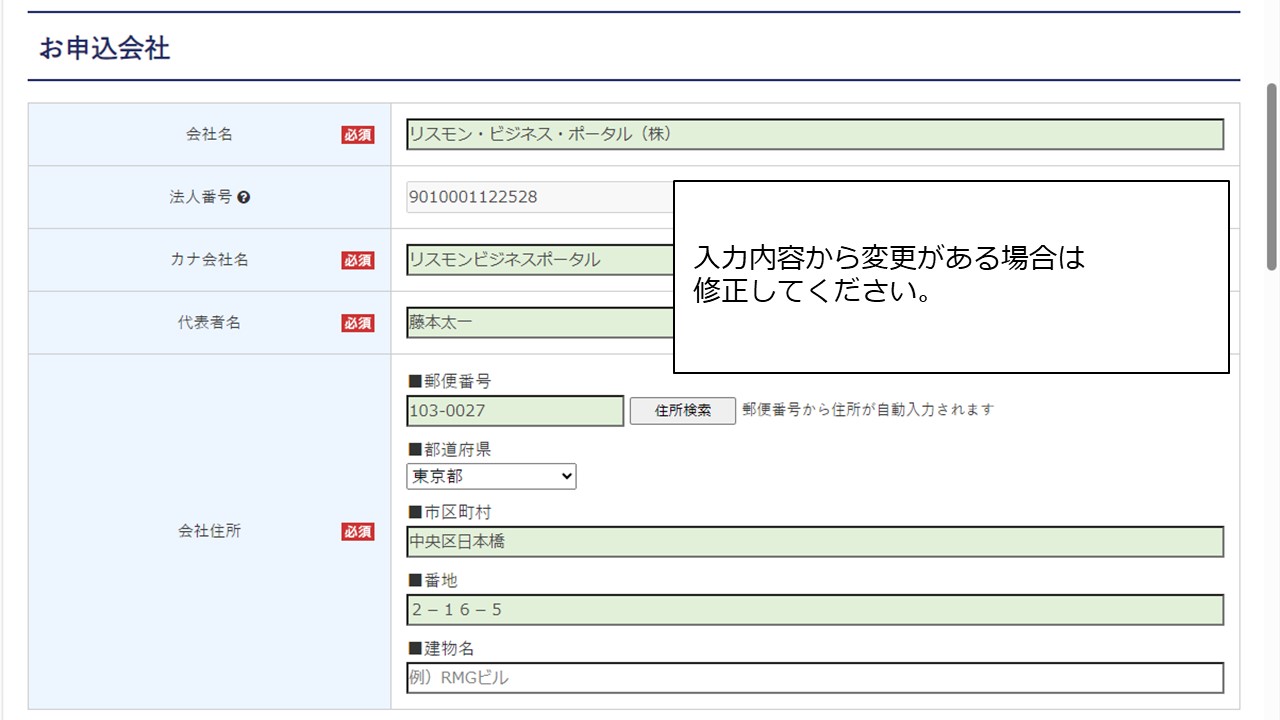Edit the 郵便番号 field 103-0027
1280x720 pixels.
tap(515, 411)
